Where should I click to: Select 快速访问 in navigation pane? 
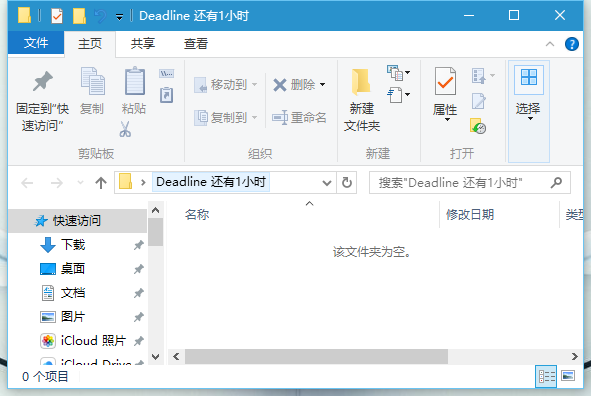(x=77, y=221)
